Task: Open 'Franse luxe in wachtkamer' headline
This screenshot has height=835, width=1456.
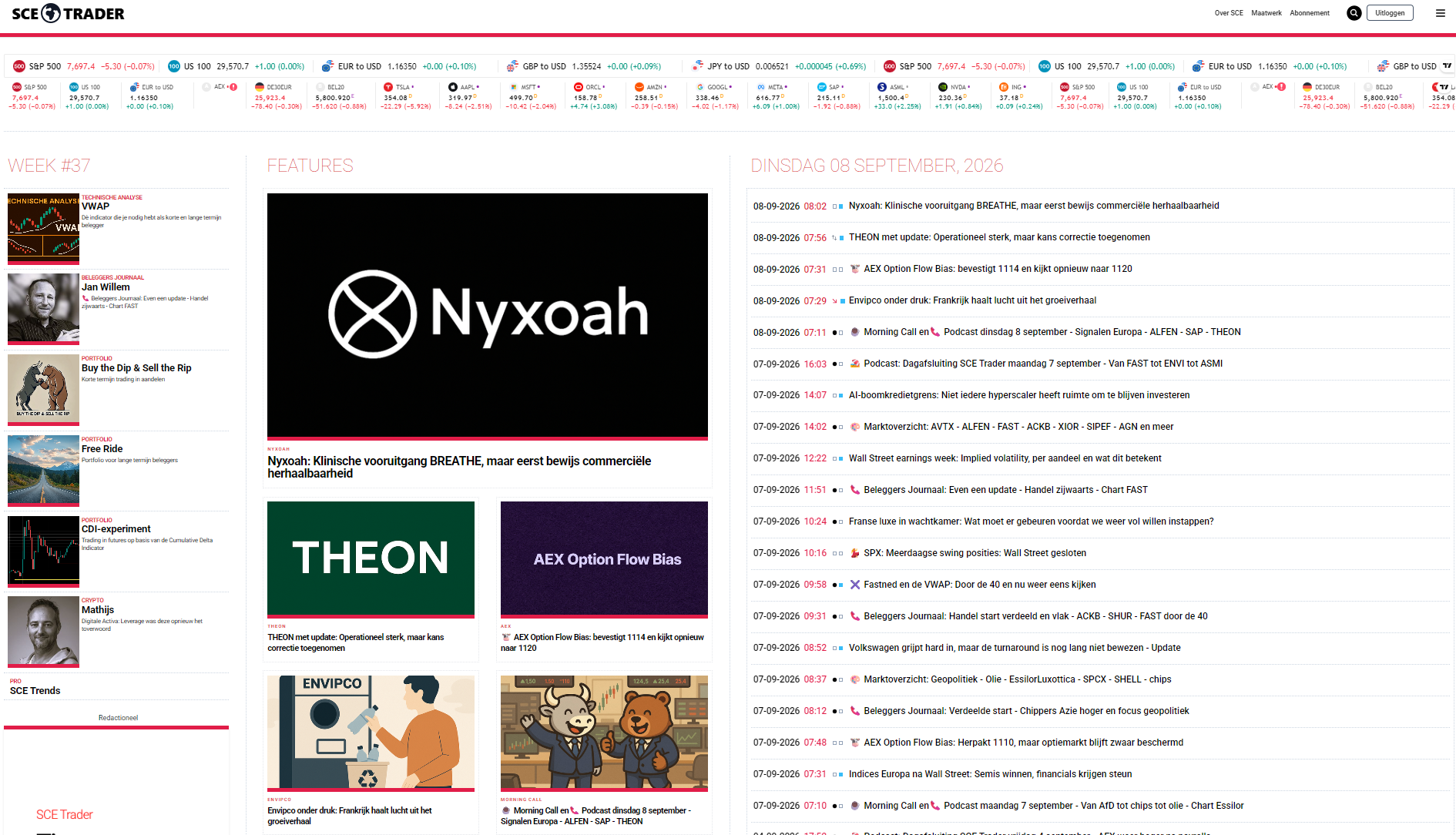Action: click(1032, 521)
